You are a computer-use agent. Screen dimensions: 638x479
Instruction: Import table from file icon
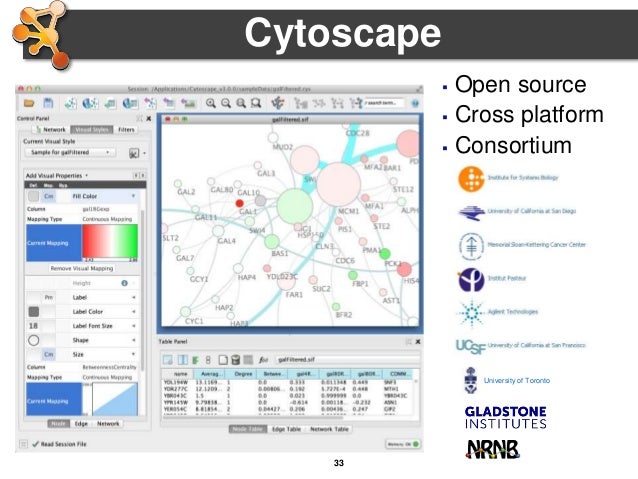tap(110, 104)
